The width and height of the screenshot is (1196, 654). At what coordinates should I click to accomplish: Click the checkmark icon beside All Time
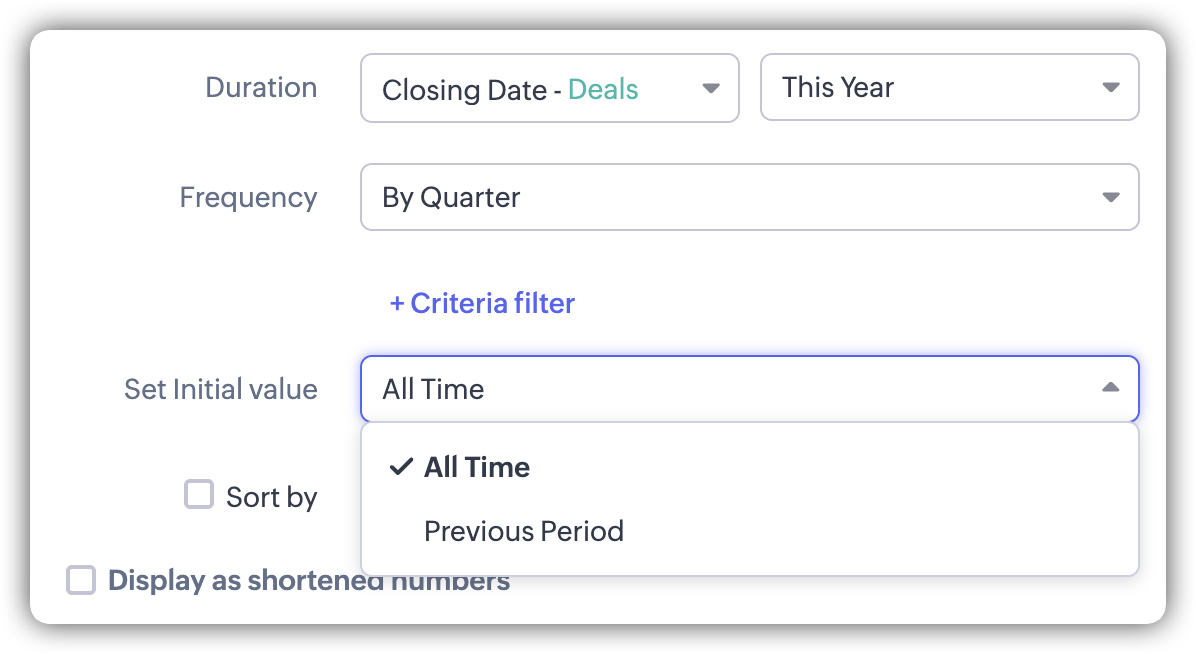401,467
